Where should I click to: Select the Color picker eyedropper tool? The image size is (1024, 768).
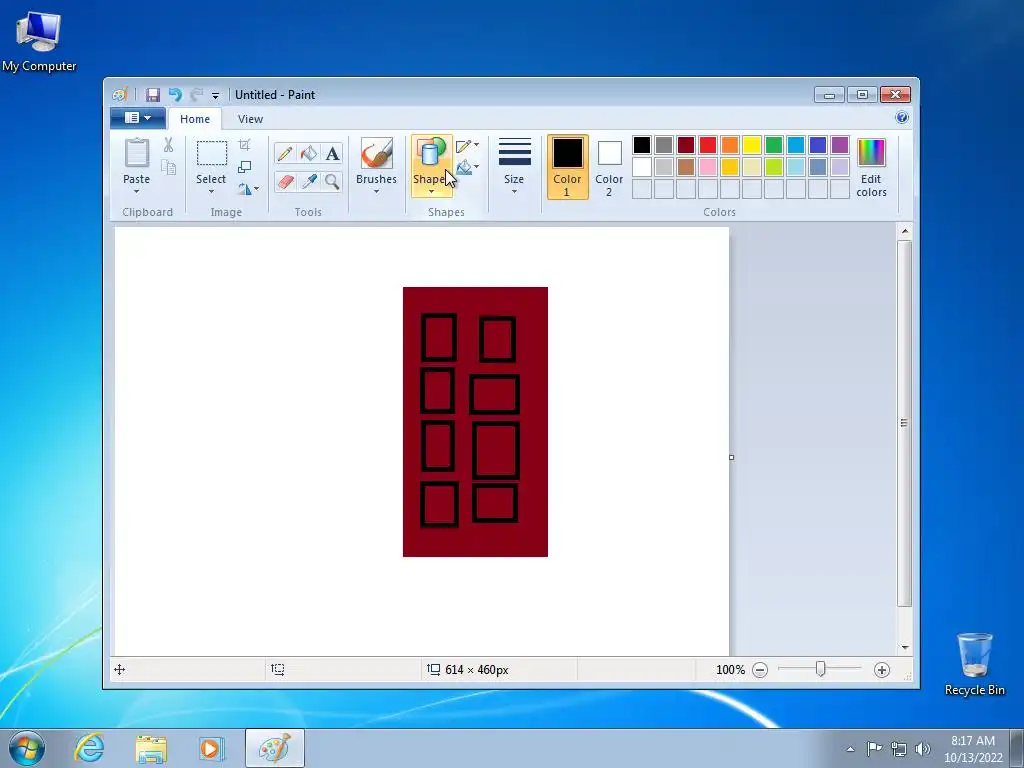(x=308, y=181)
